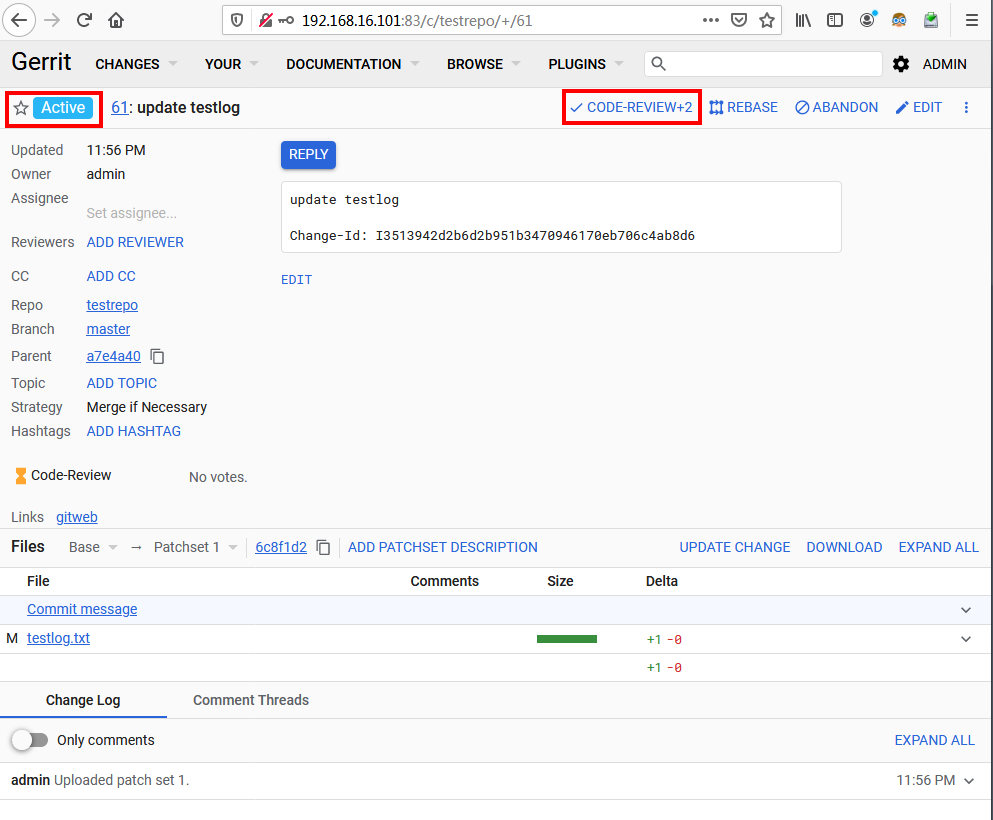Image resolution: width=993 pixels, height=820 pixels.
Task: Open the PLUGINS dropdown menu
Action: (x=586, y=64)
